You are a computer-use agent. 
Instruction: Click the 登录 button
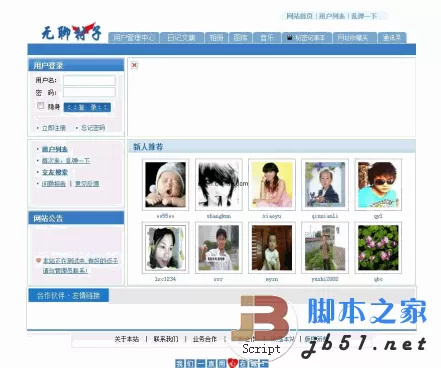[x=87, y=107]
